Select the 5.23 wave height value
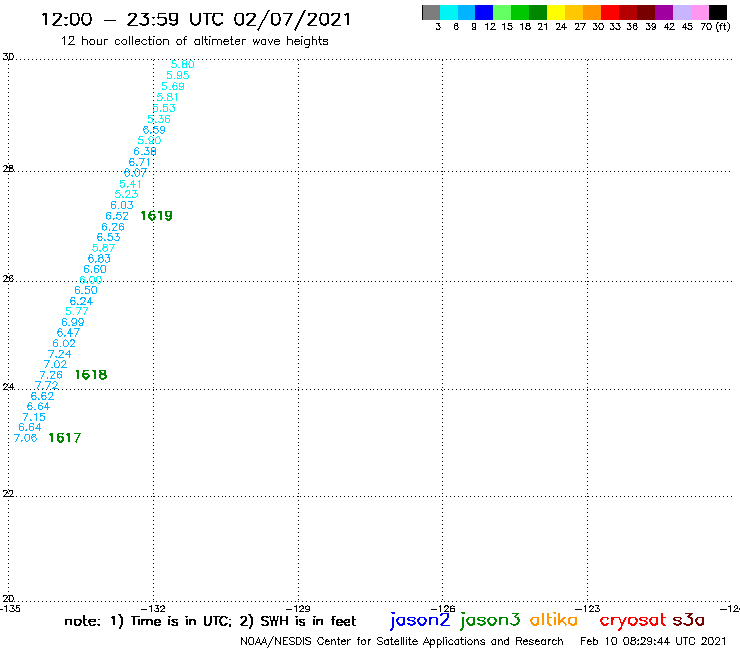740x650 pixels. click(126, 194)
